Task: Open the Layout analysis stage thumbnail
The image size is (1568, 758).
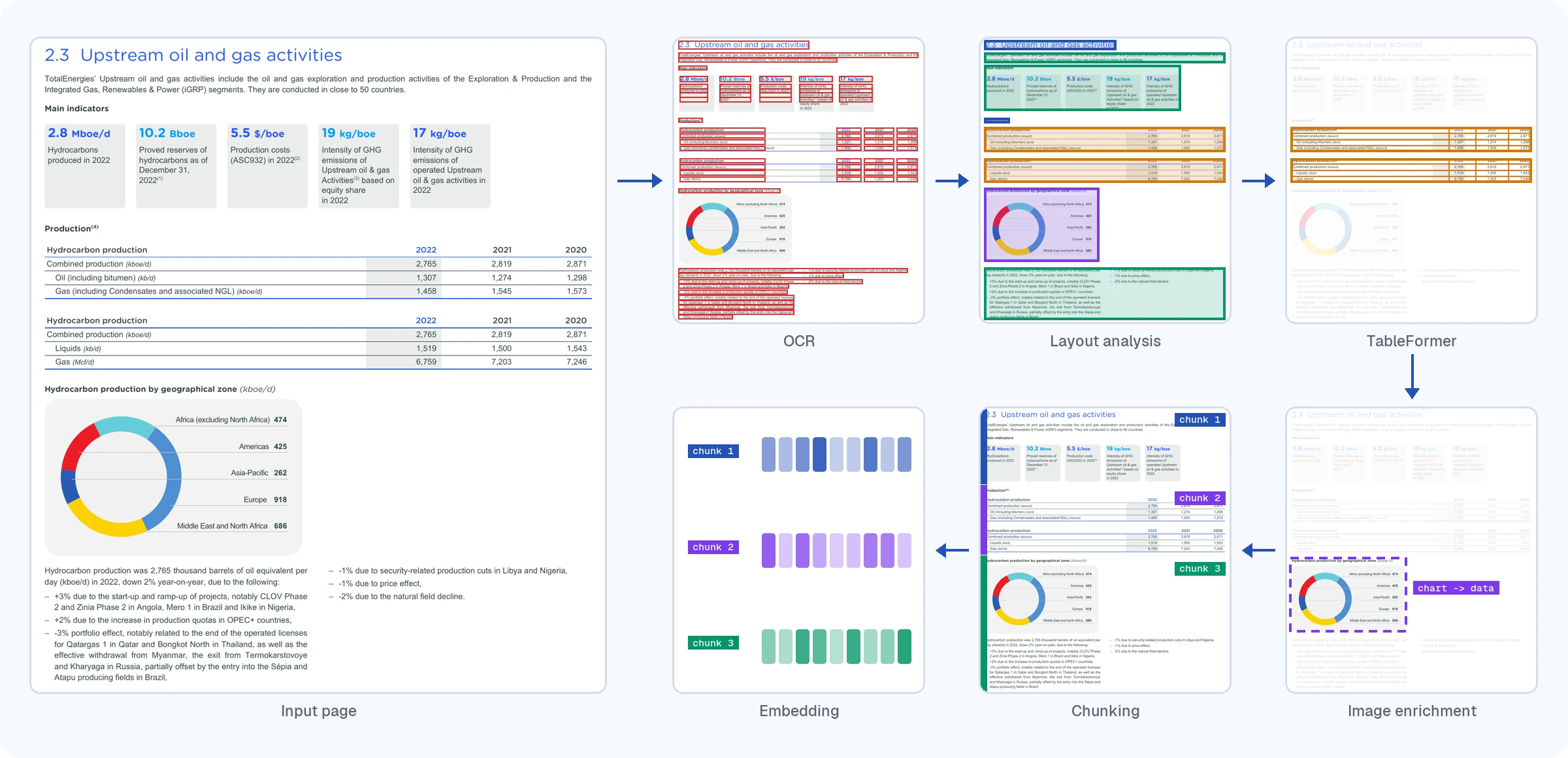Action: pos(1105,180)
